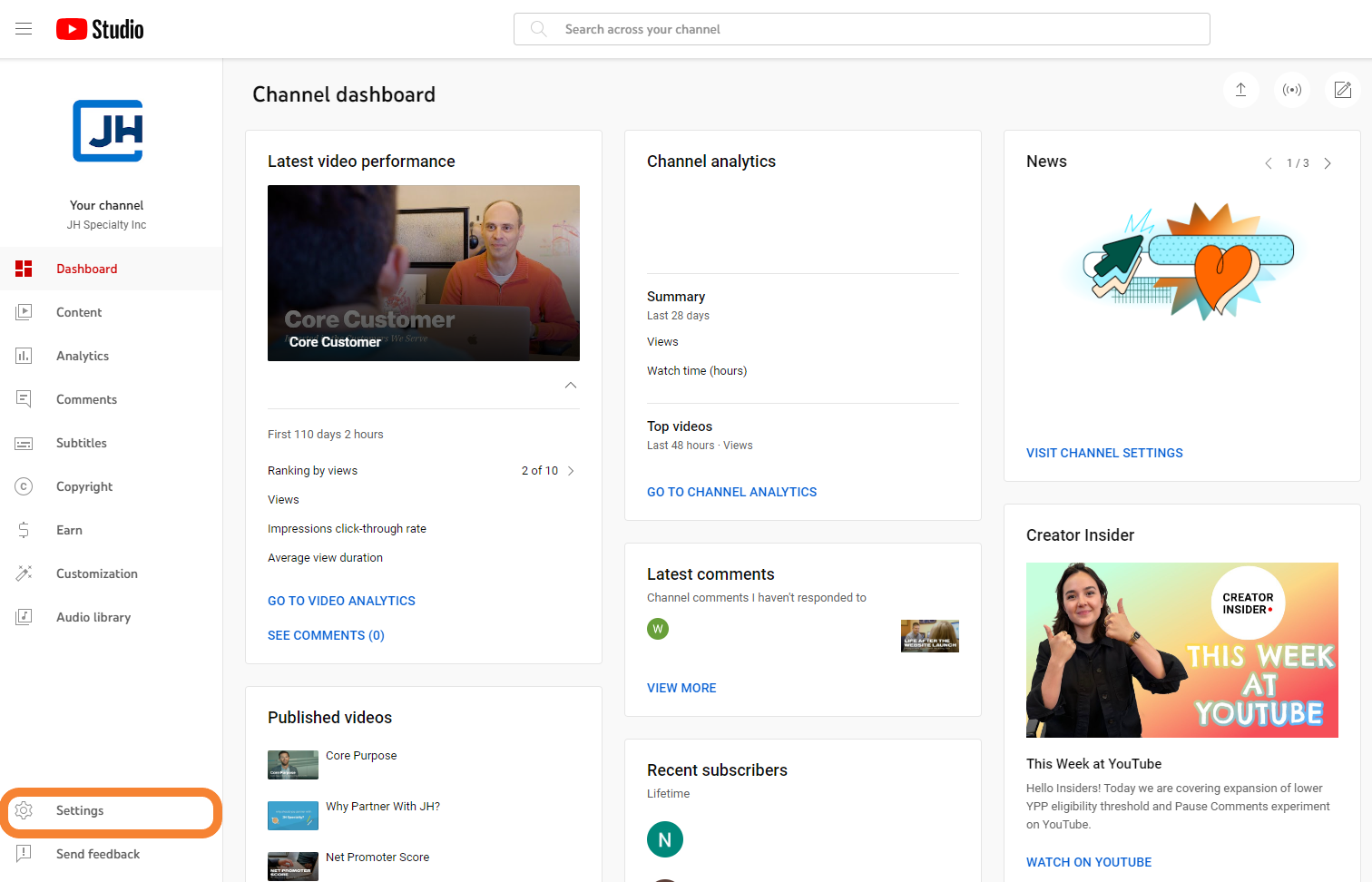Go to next News card
The height and width of the screenshot is (882, 1372).
click(1328, 163)
